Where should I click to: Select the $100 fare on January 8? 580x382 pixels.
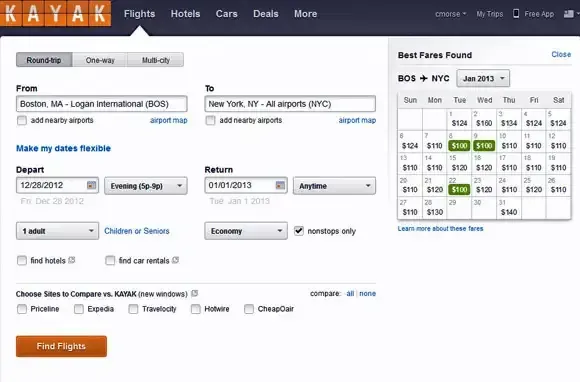[459, 146]
